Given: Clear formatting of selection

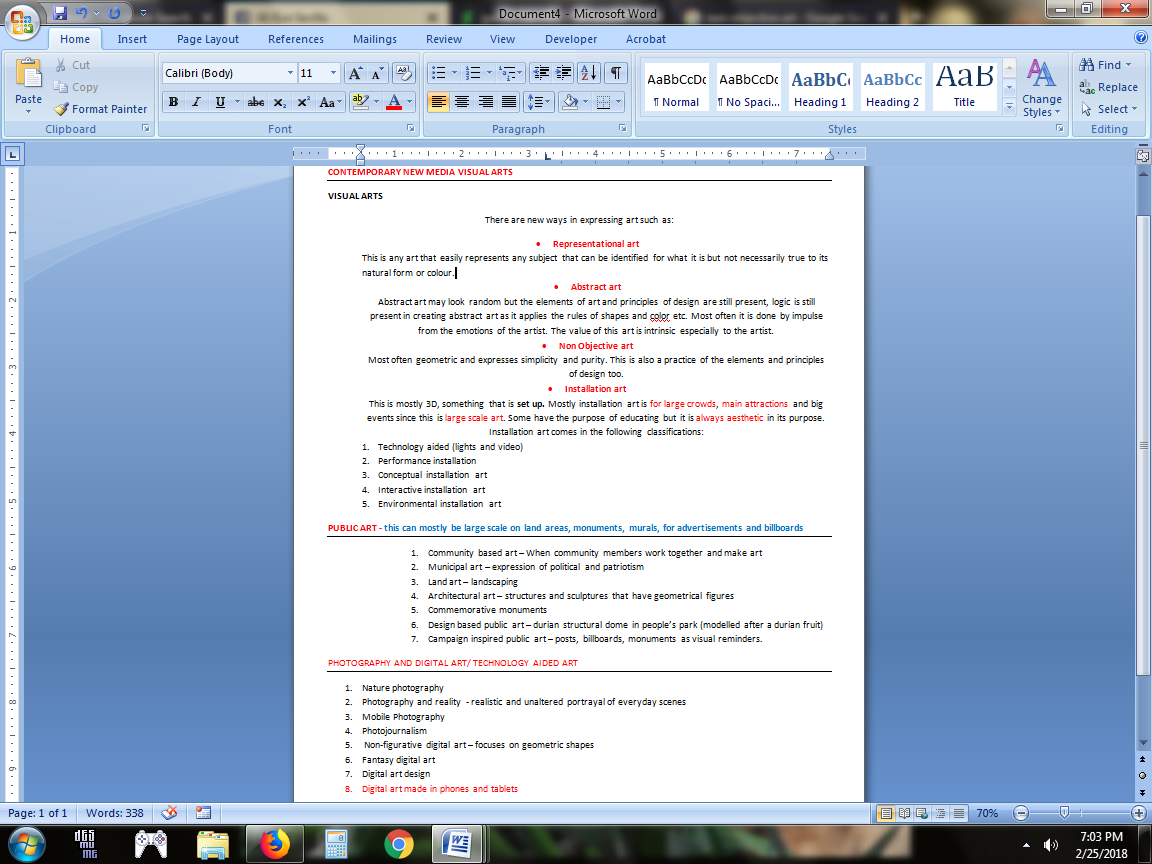Looking at the screenshot, I should coord(403,73).
